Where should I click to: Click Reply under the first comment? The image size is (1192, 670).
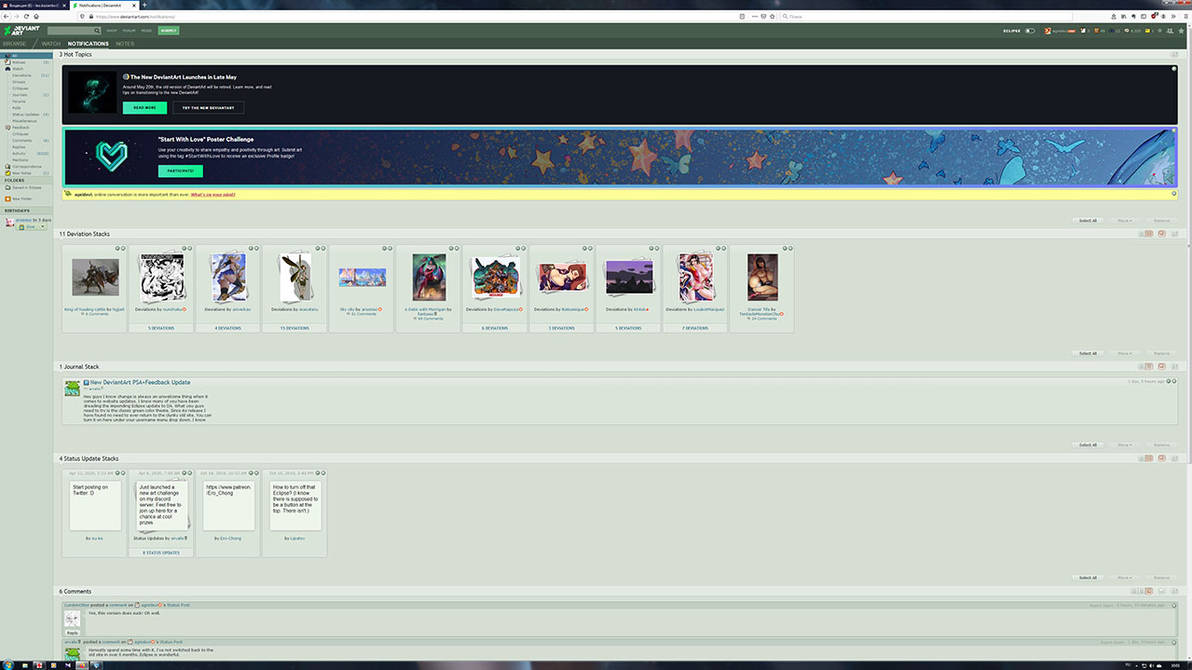coord(72,633)
